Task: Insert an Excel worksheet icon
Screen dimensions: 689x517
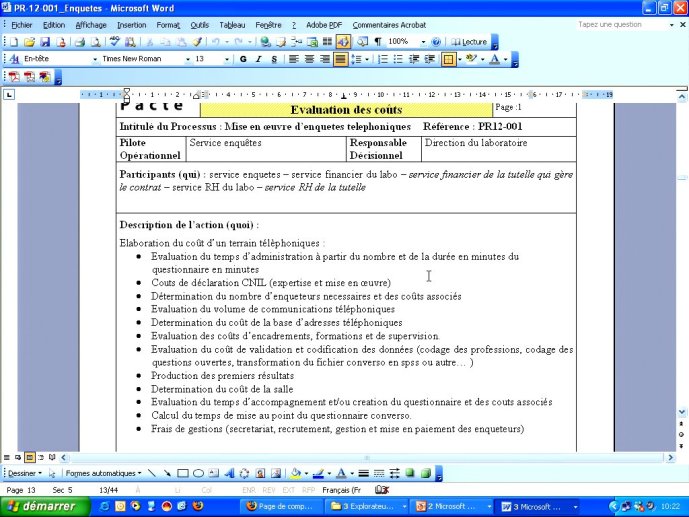Action: point(312,42)
